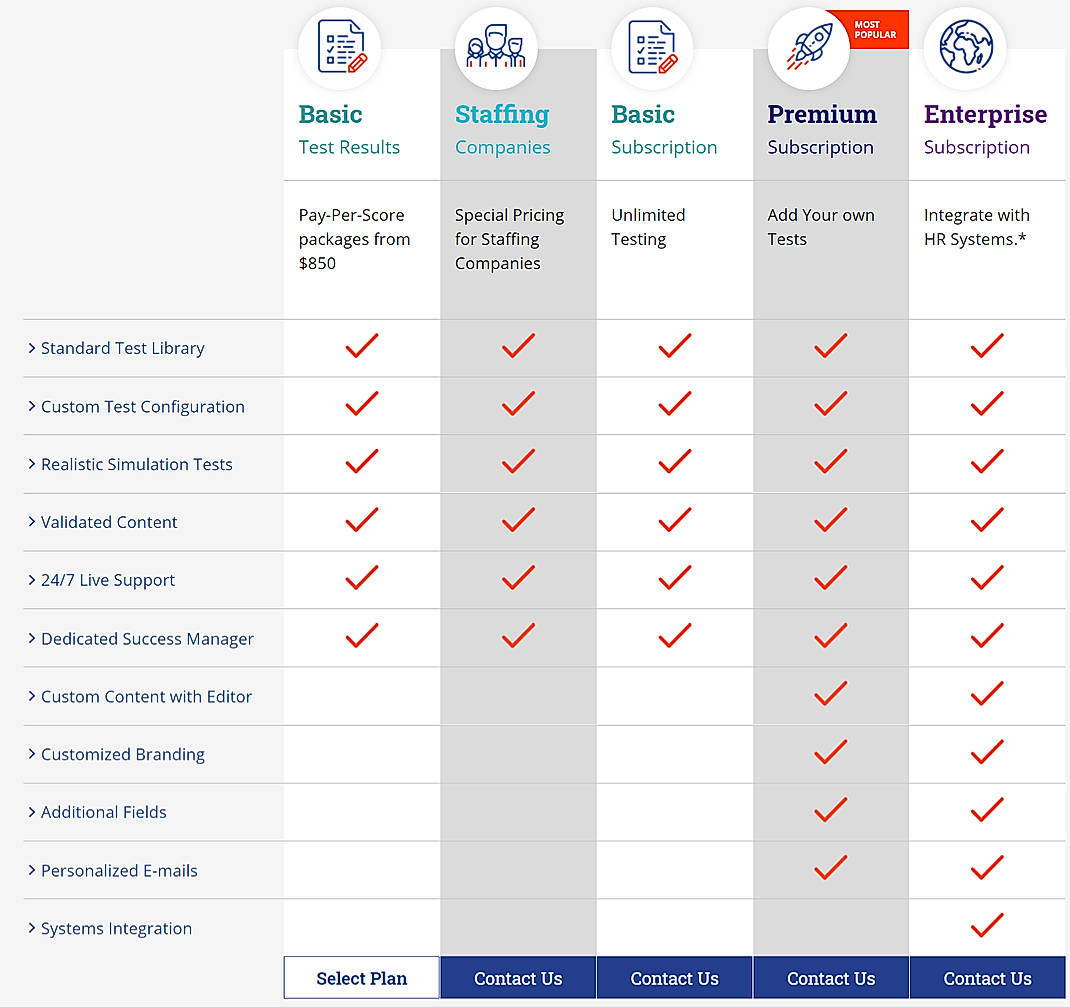This screenshot has width=1070, height=1007.
Task: Toggle the 24/7 Live Support checkmark under Premium
Action: [x=830, y=578]
